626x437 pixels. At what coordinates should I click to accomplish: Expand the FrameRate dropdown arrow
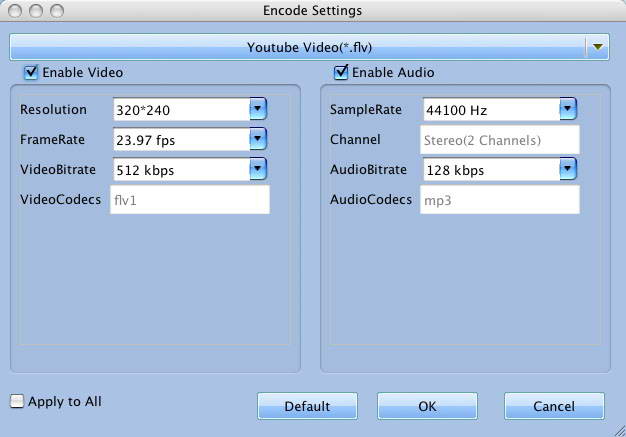pos(258,138)
